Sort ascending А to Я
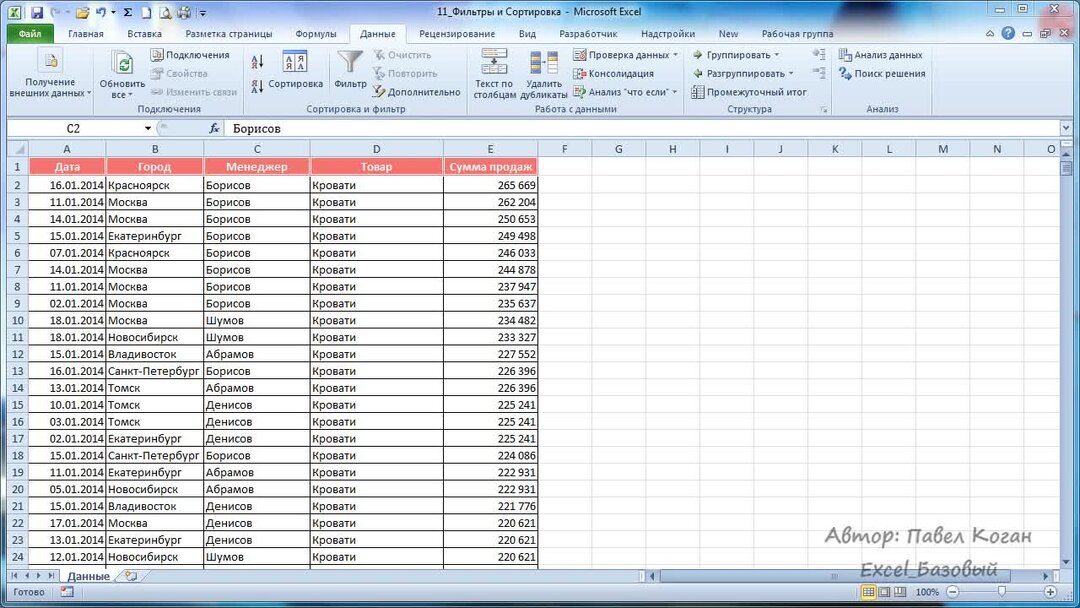This screenshot has height=608, width=1080. coord(257,62)
